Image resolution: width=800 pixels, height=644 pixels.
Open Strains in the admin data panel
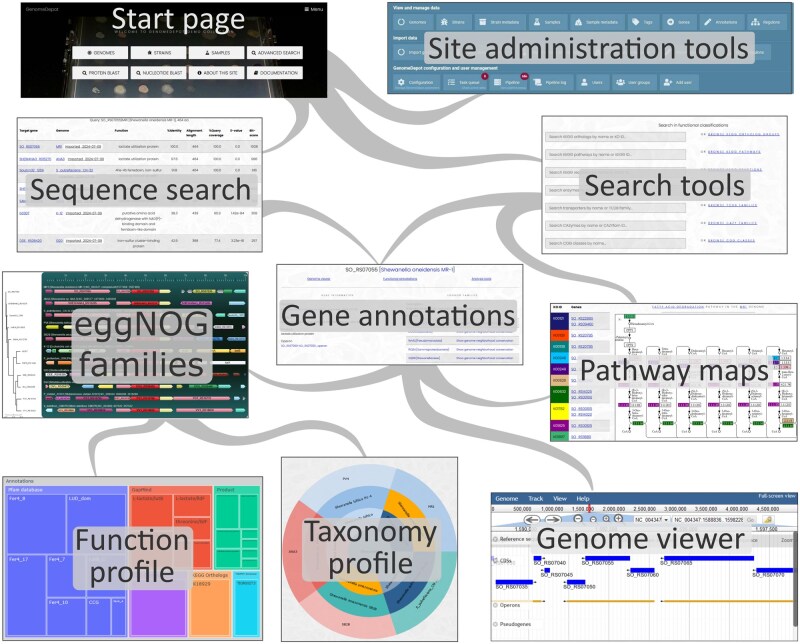click(453, 22)
